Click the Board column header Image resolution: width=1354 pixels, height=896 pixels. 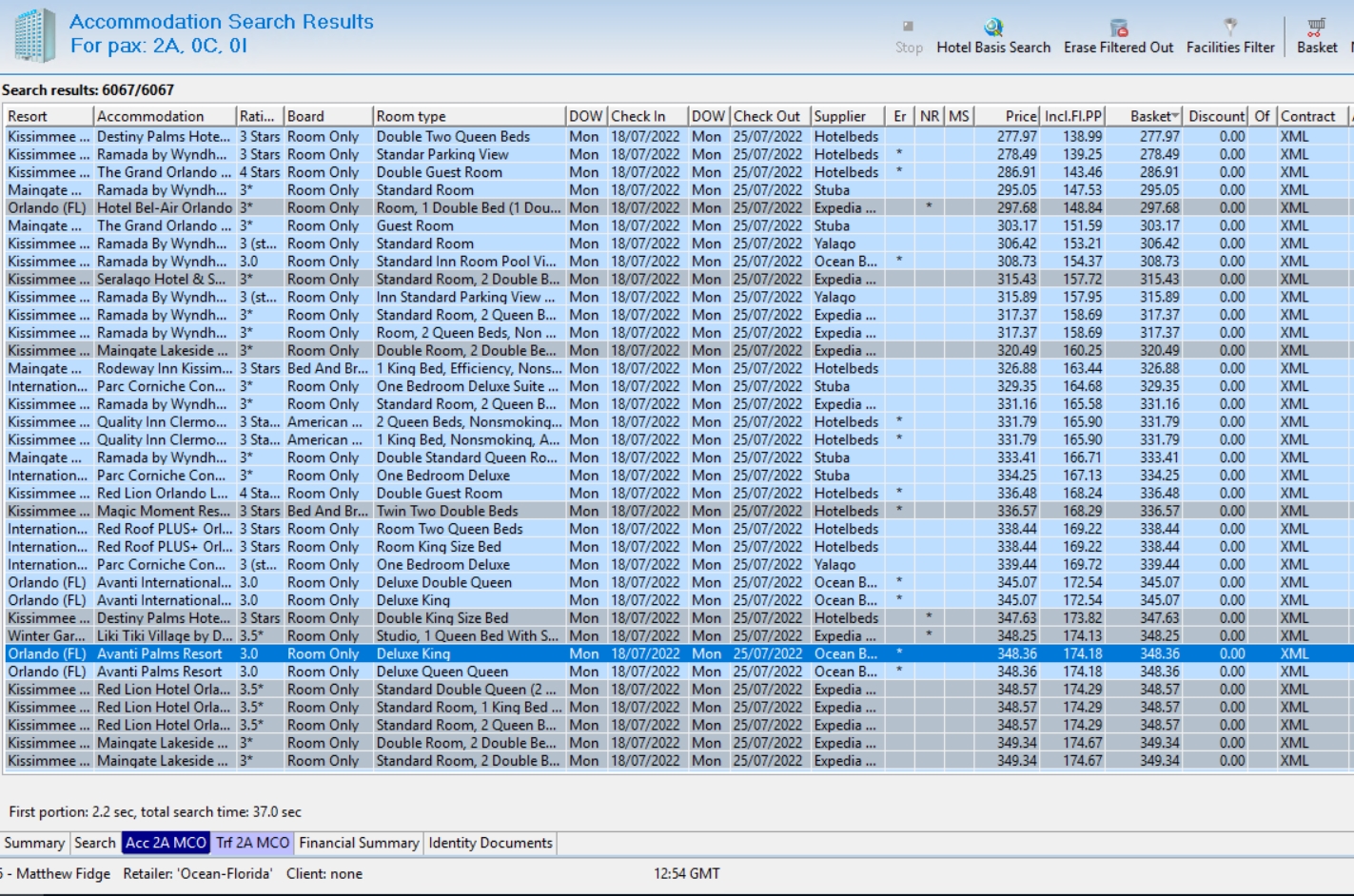point(328,116)
